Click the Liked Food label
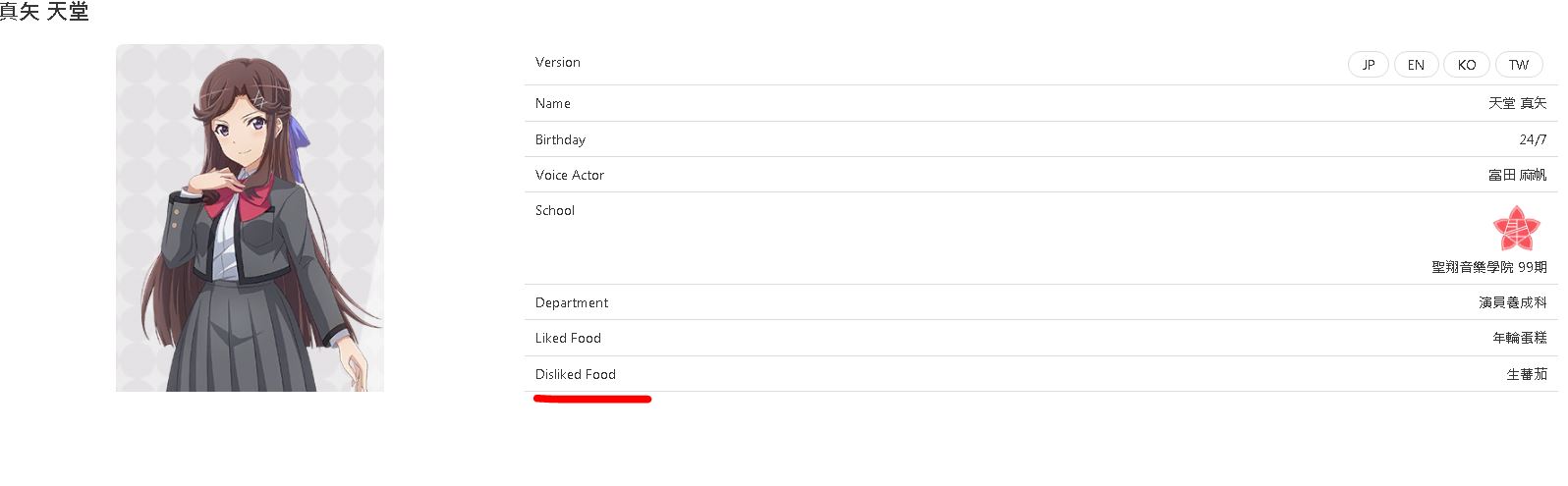The height and width of the screenshot is (486, 1568). tap(568, 338)
